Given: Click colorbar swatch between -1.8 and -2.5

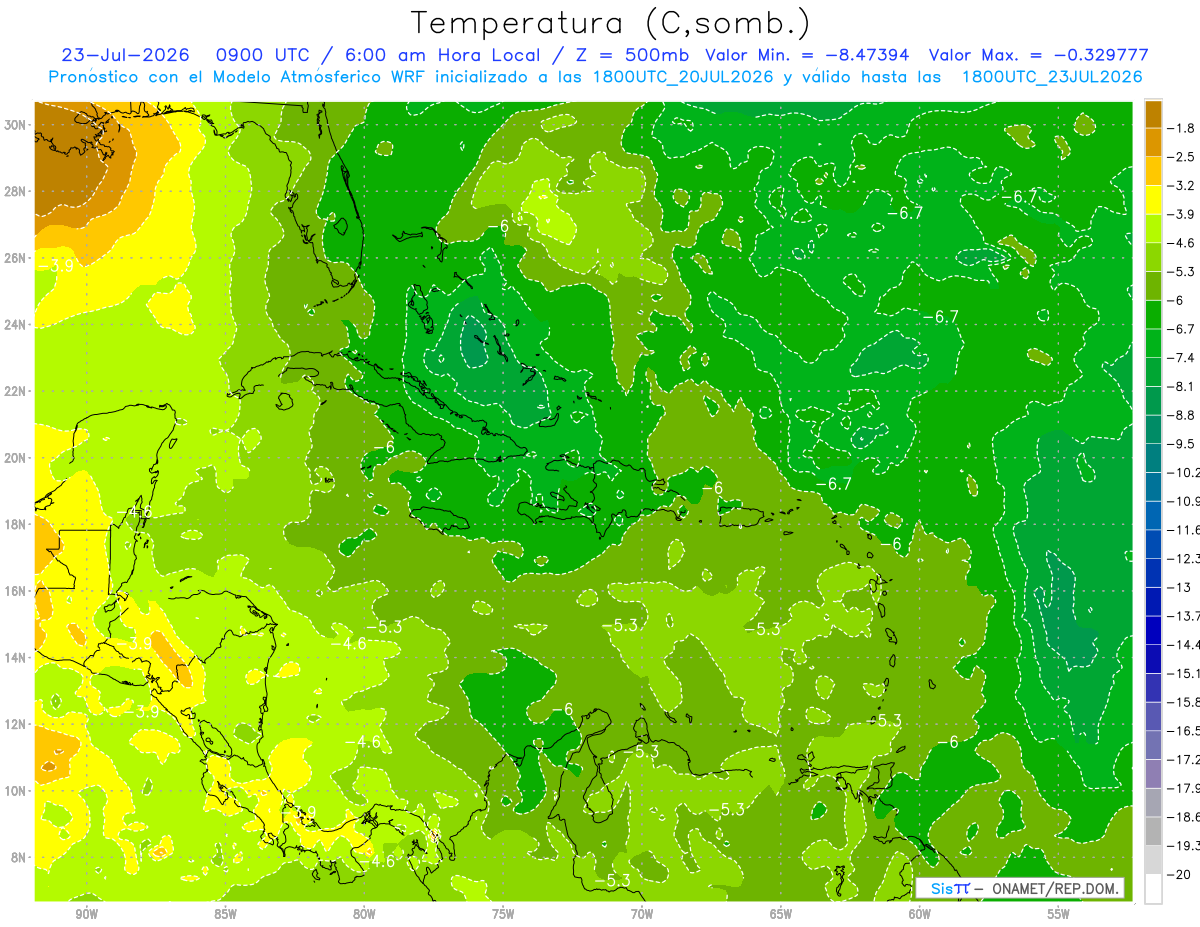Looking at the screenshot, I should [1153, 142].
